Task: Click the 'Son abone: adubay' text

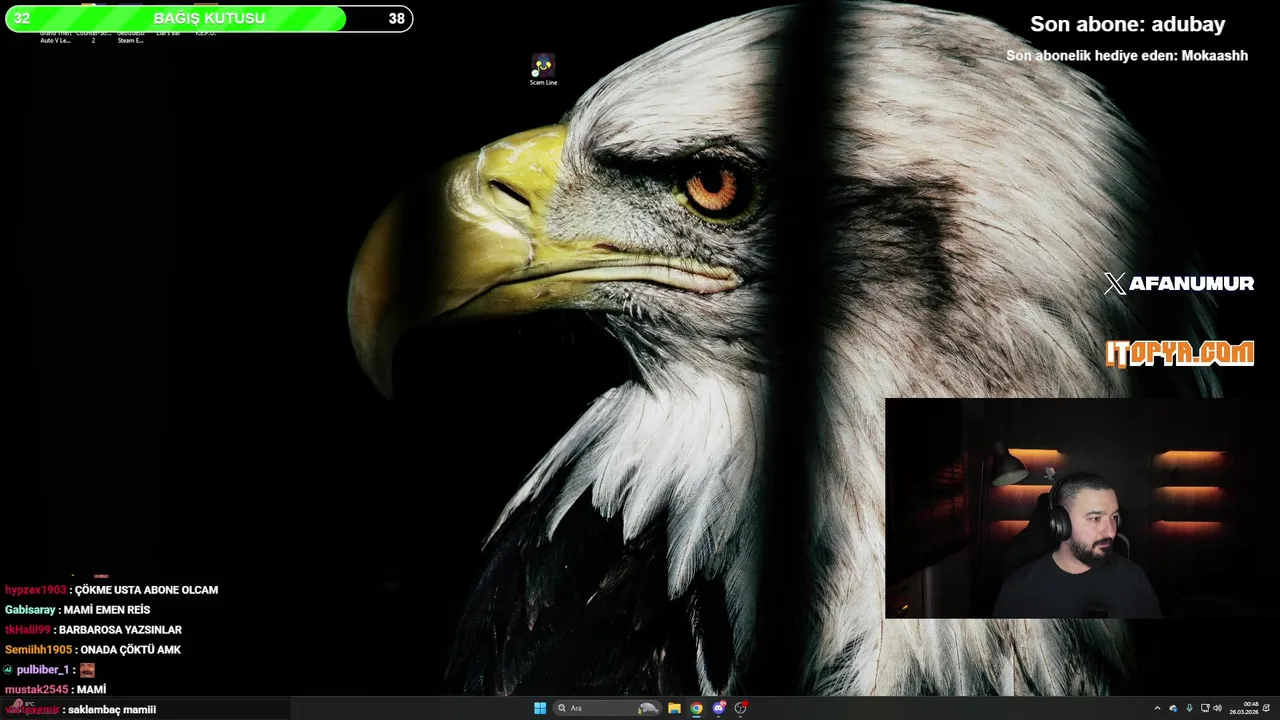Action: pyautogui.click(x=1128, y=24)
